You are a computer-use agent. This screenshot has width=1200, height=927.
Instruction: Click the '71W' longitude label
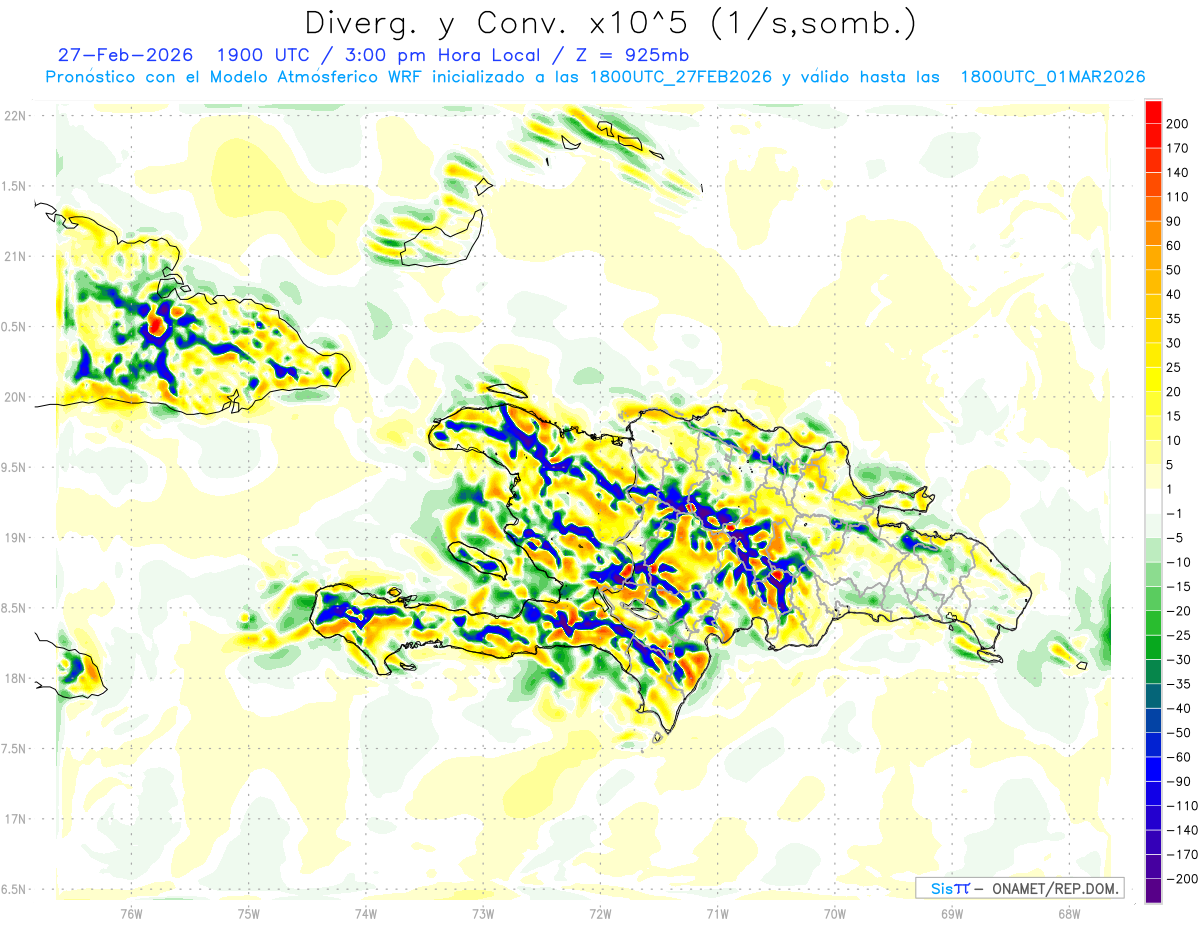coord(717,913)
